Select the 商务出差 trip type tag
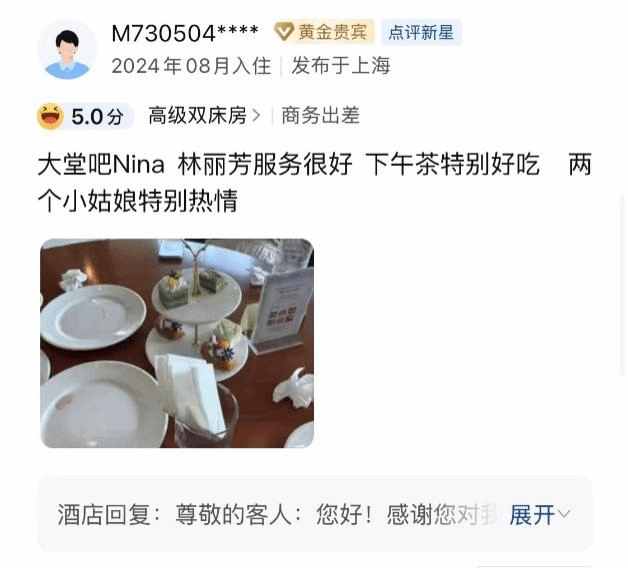The image size is (628, 568). point(320,116)
